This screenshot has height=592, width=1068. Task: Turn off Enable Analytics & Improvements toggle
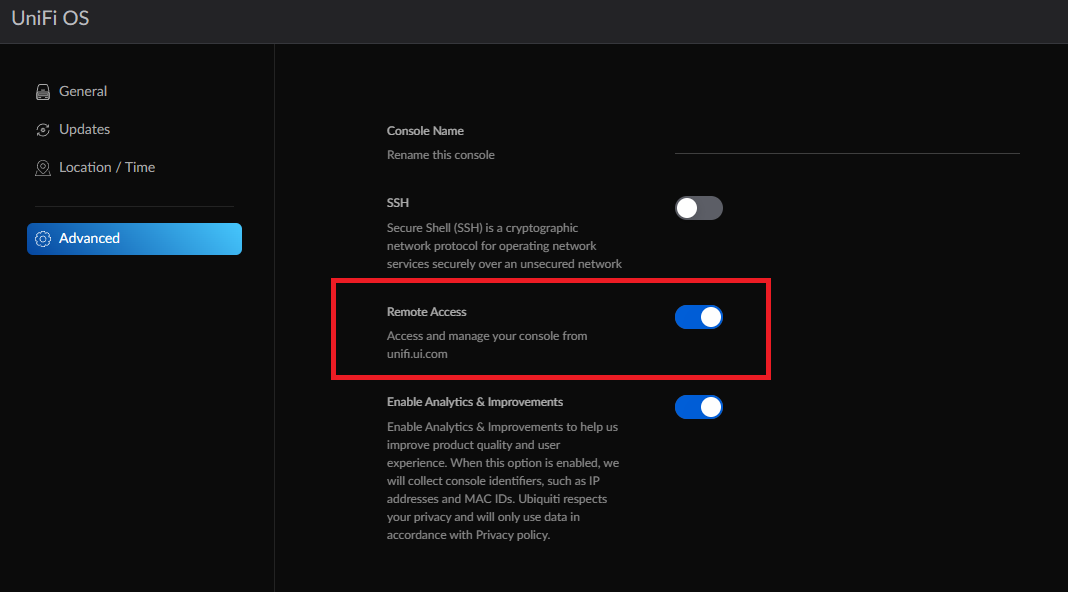[x=698, y=407]
